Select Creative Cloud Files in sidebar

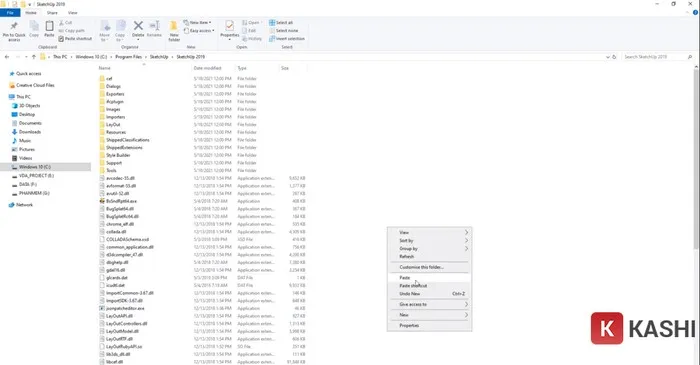point(32,85)
